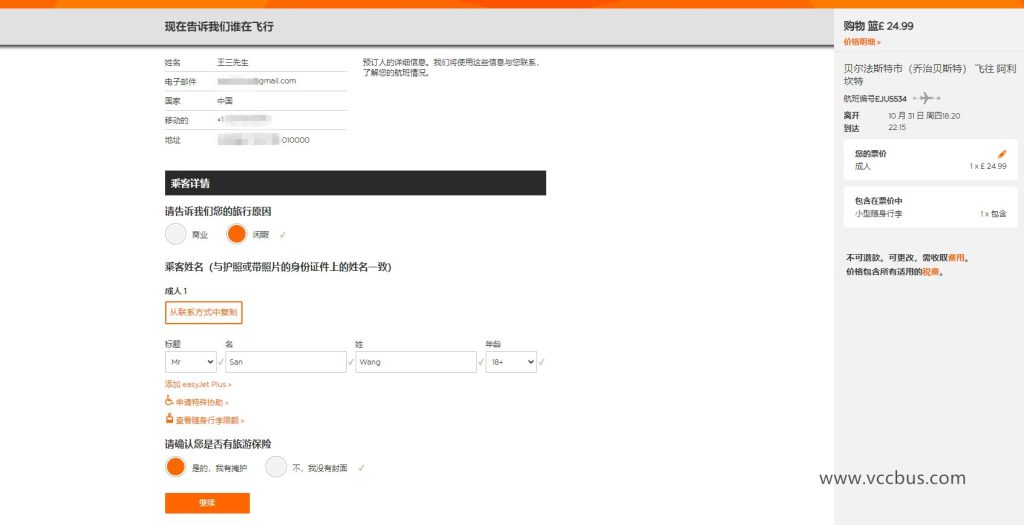The width and height of the screenshot is (1024, 525).
Task: Open the 标题 title dropdown showing Mr
Action: [x=190, y=362]
